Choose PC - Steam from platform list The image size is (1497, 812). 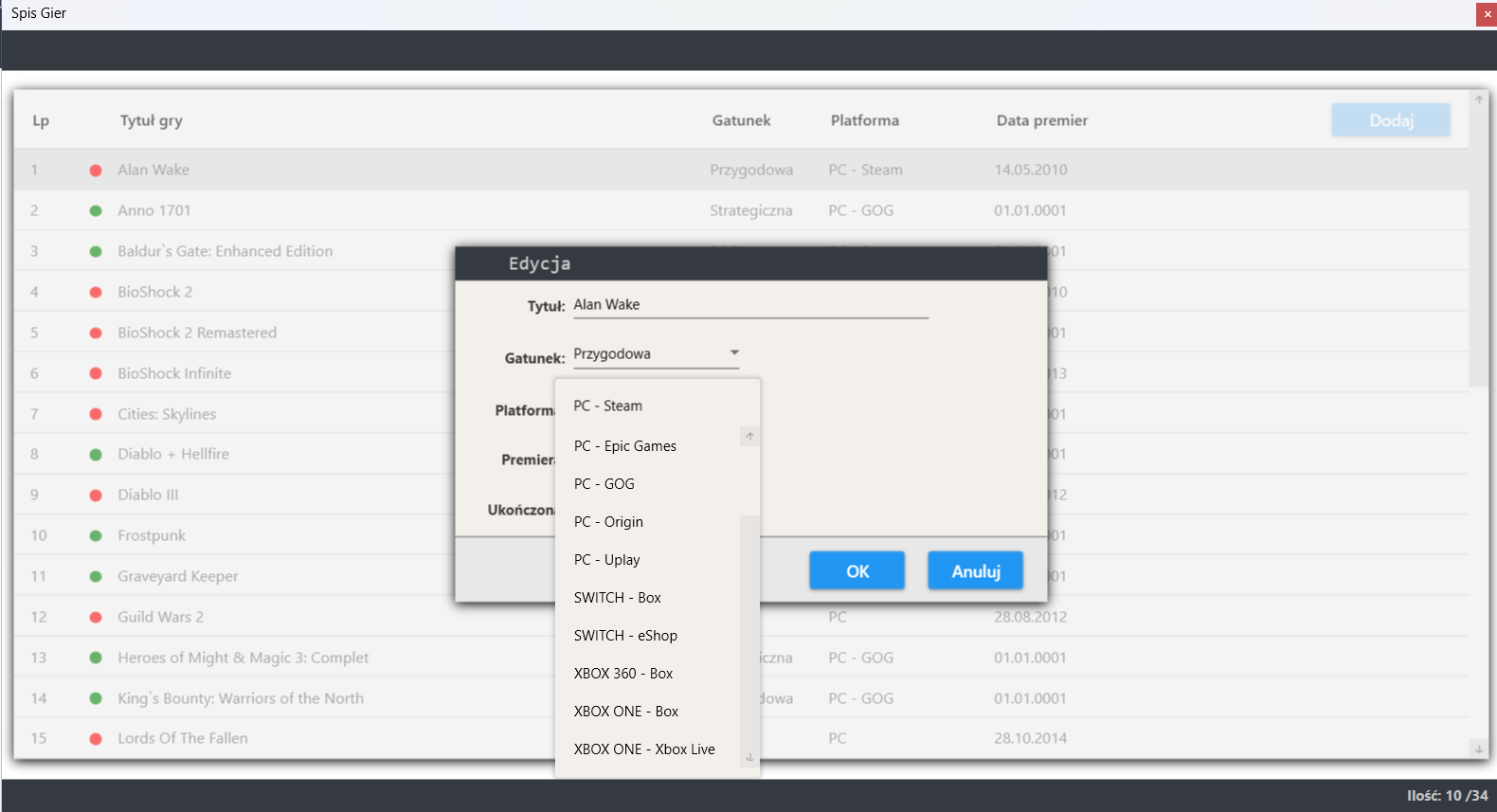tap(608, 406)
